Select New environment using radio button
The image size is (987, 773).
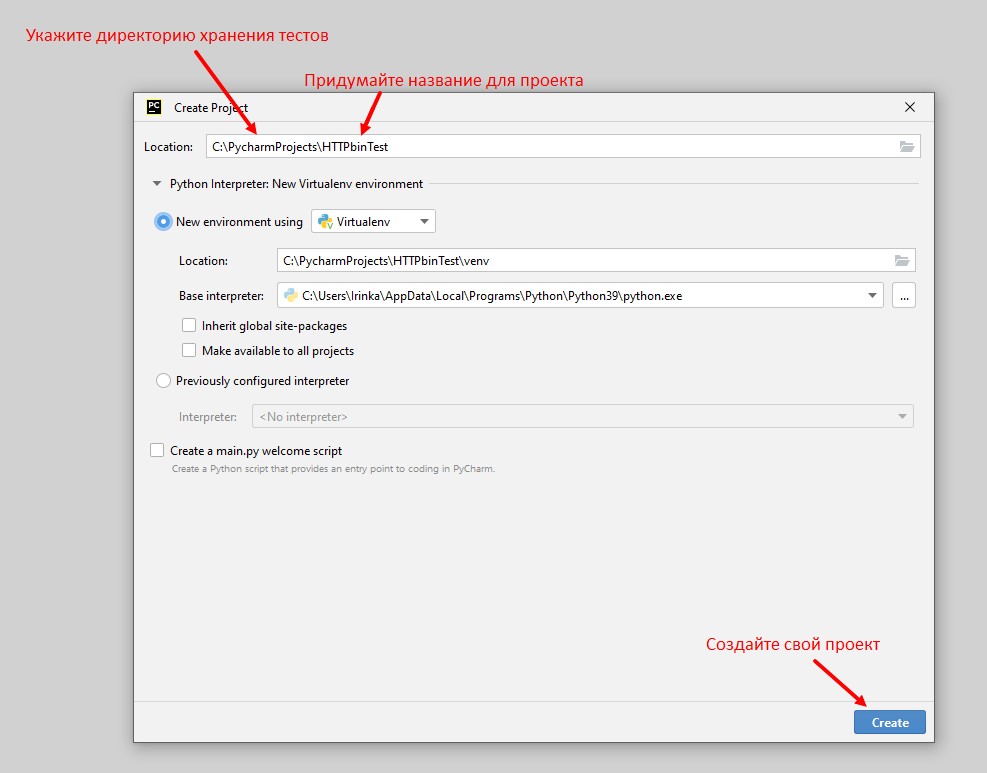point(163,222)
